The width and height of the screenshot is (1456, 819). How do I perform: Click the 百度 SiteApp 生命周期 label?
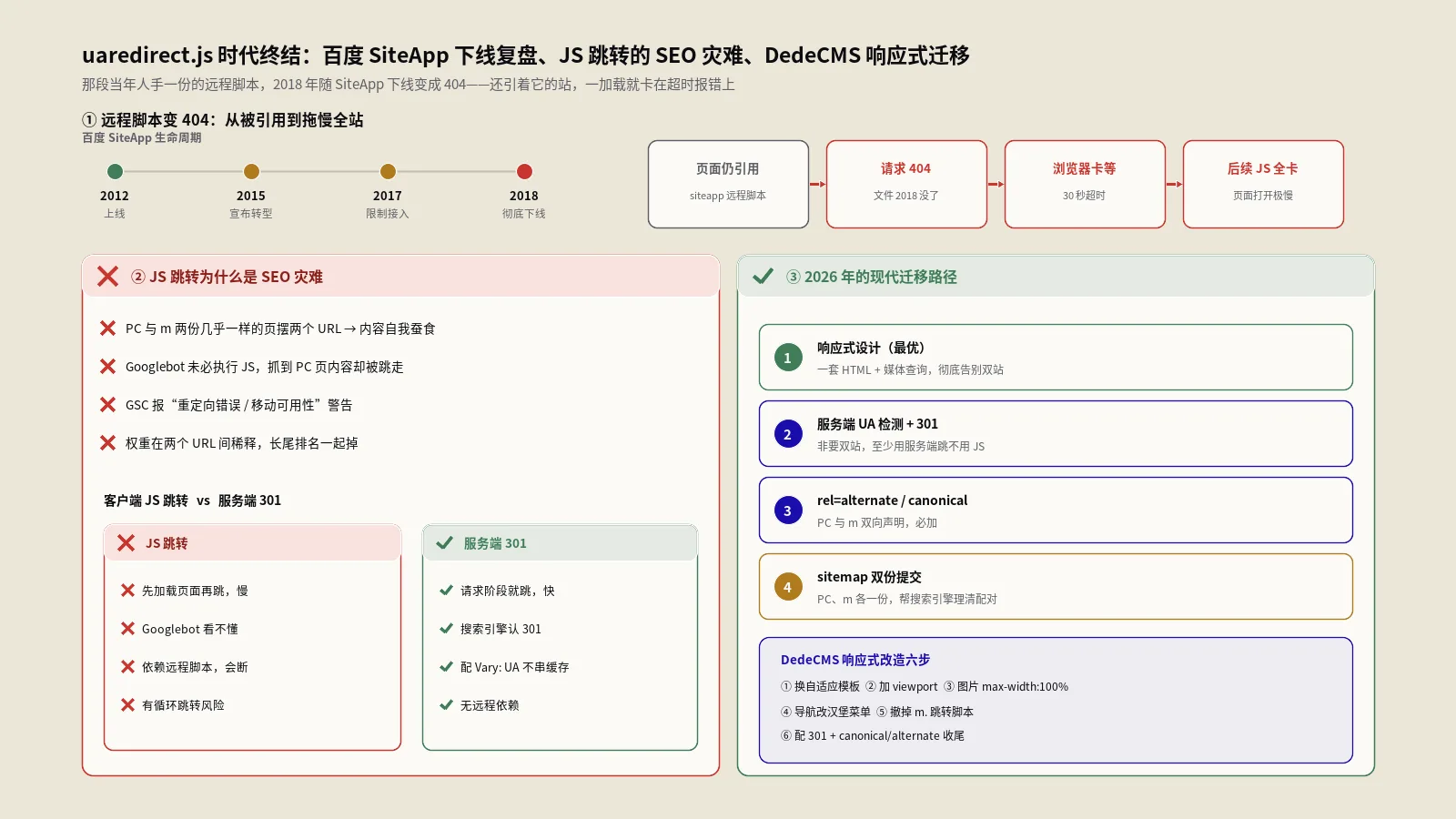point(142,138)
